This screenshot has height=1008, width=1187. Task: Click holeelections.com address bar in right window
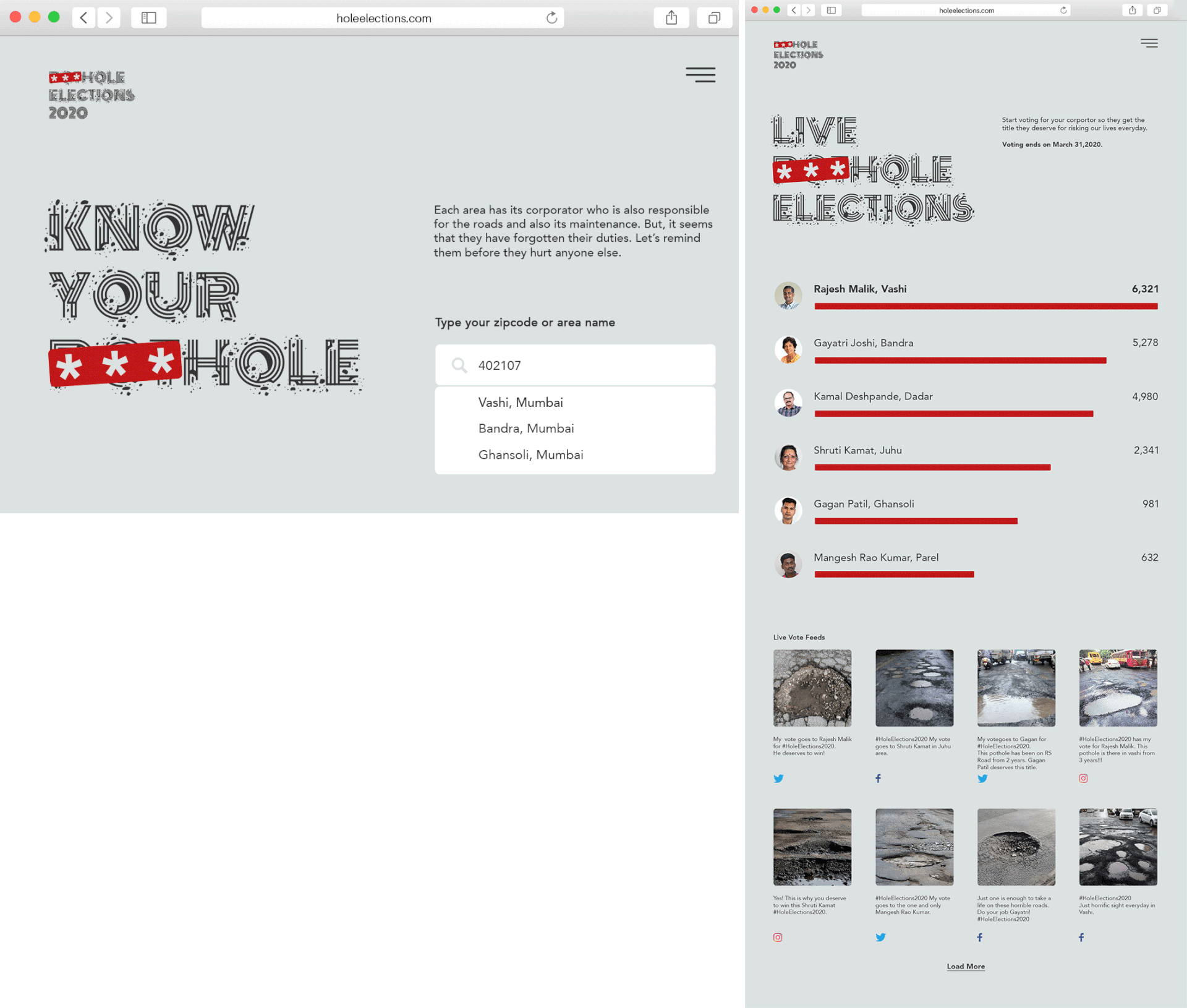point(966,11)
